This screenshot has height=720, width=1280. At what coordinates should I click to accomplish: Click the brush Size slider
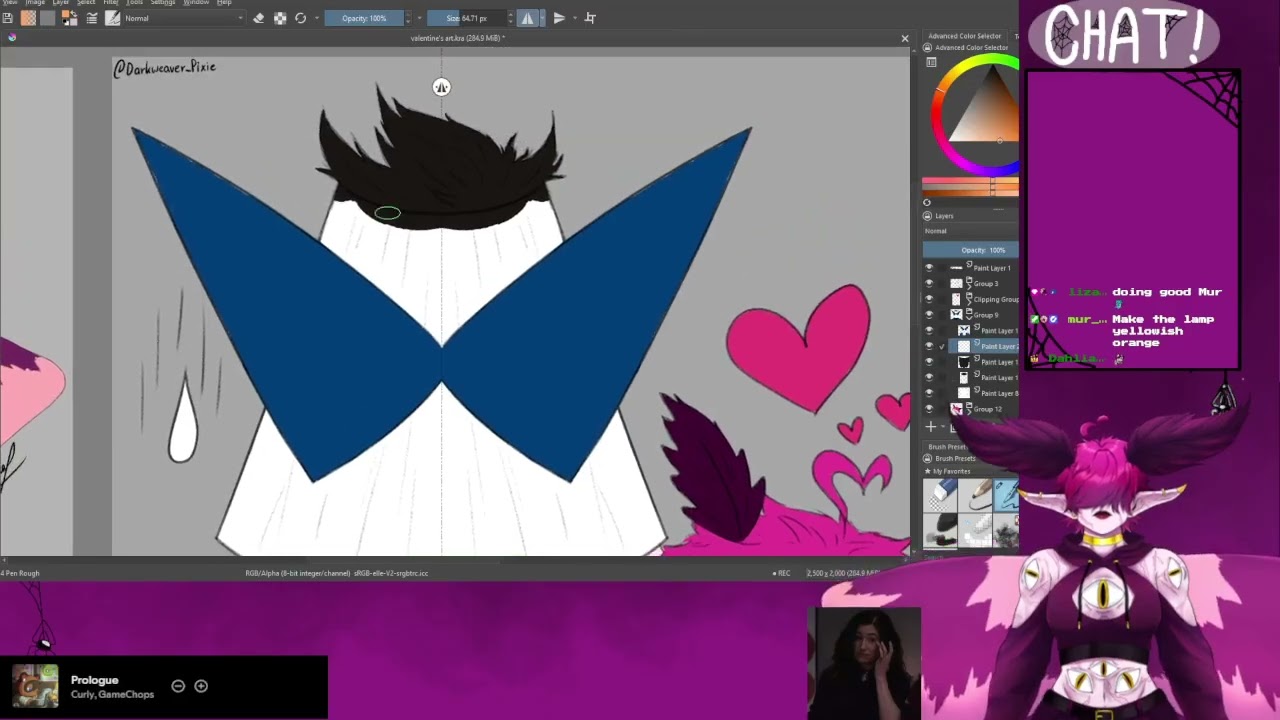point(467,18)
